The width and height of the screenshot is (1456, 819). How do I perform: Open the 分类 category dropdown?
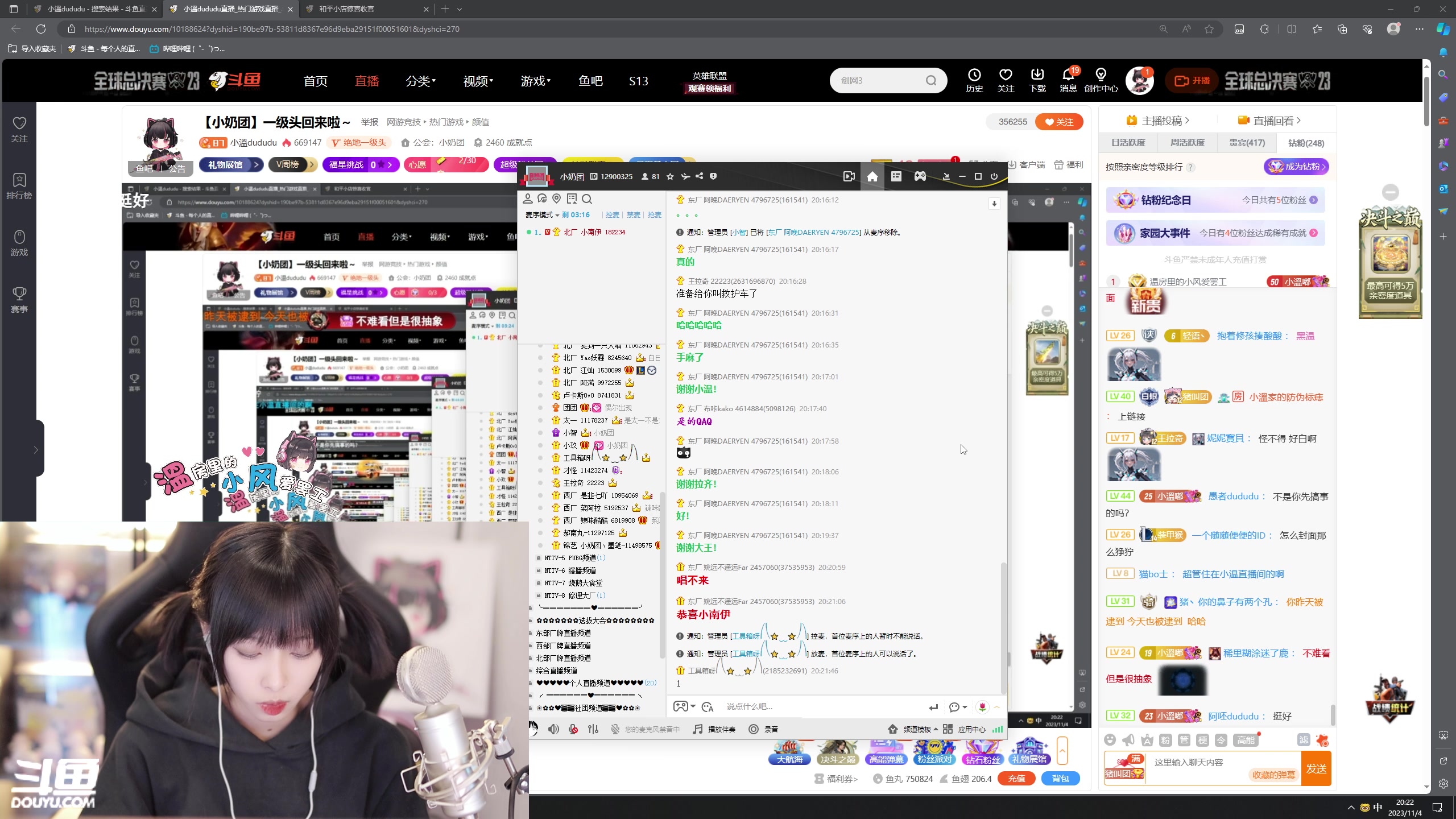pyautogui.click(x=421, y=81)
